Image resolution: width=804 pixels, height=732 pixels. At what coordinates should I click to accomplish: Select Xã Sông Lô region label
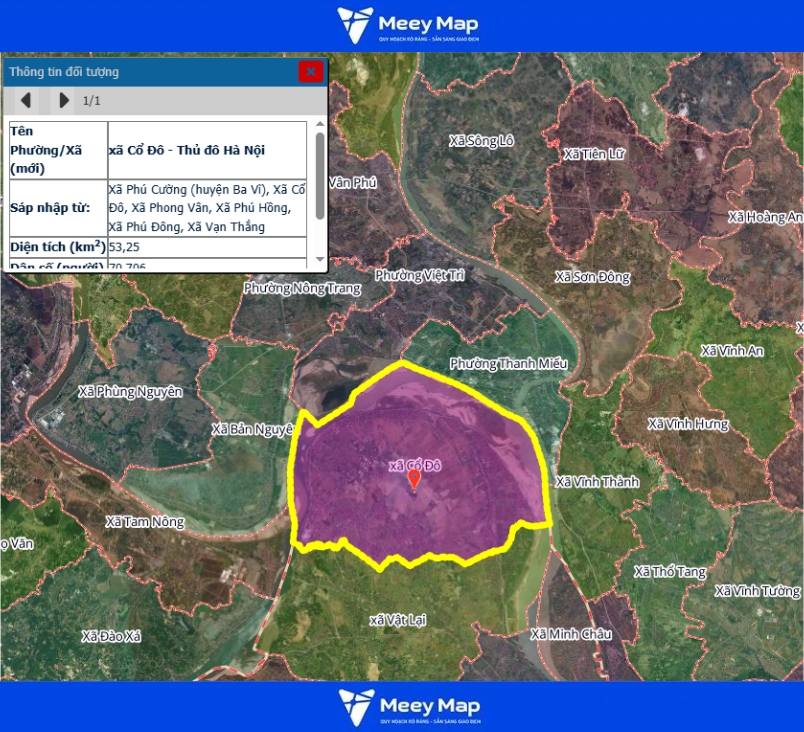tap(481, 141)
